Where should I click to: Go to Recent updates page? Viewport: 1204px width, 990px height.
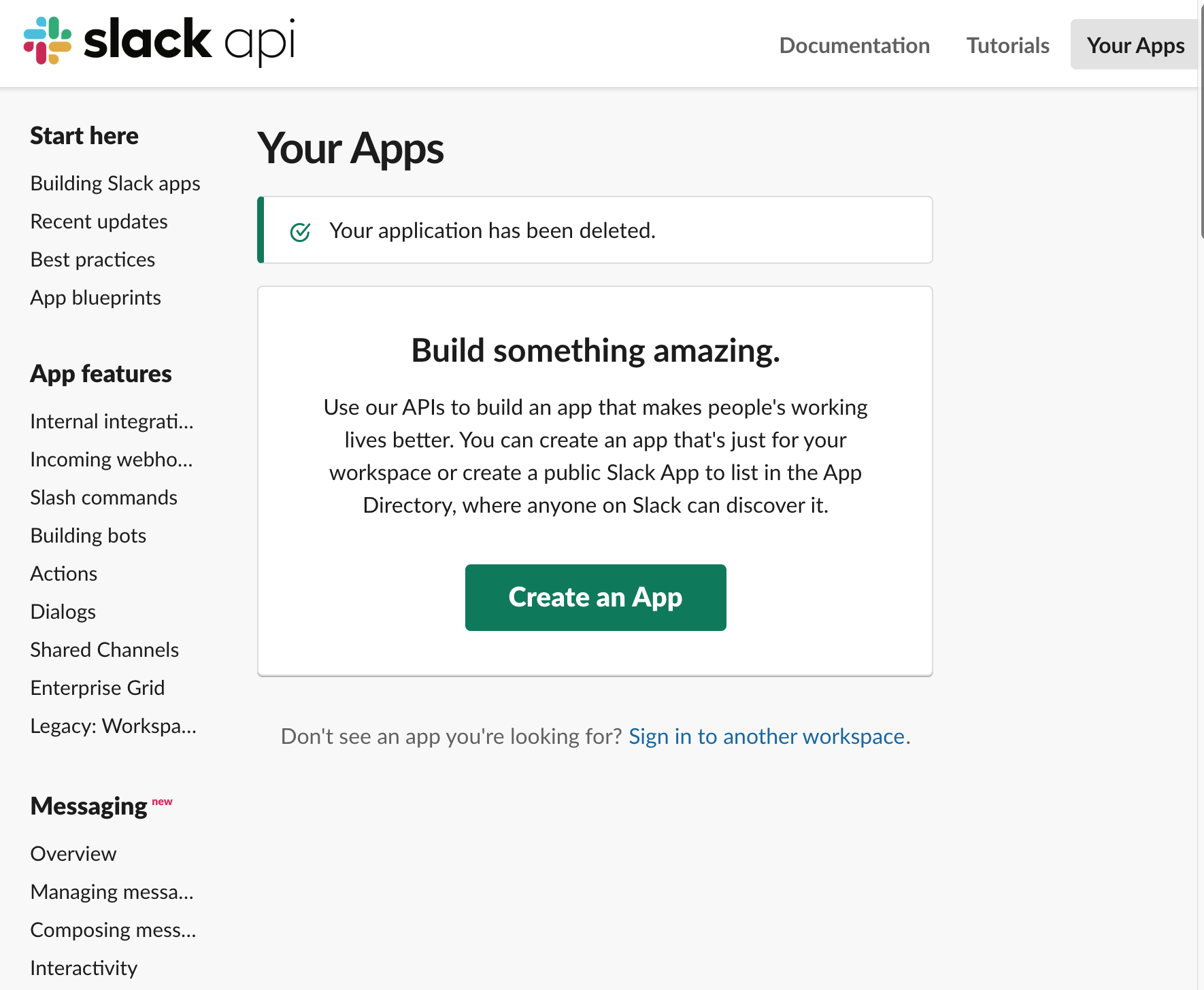click(99, 222)
